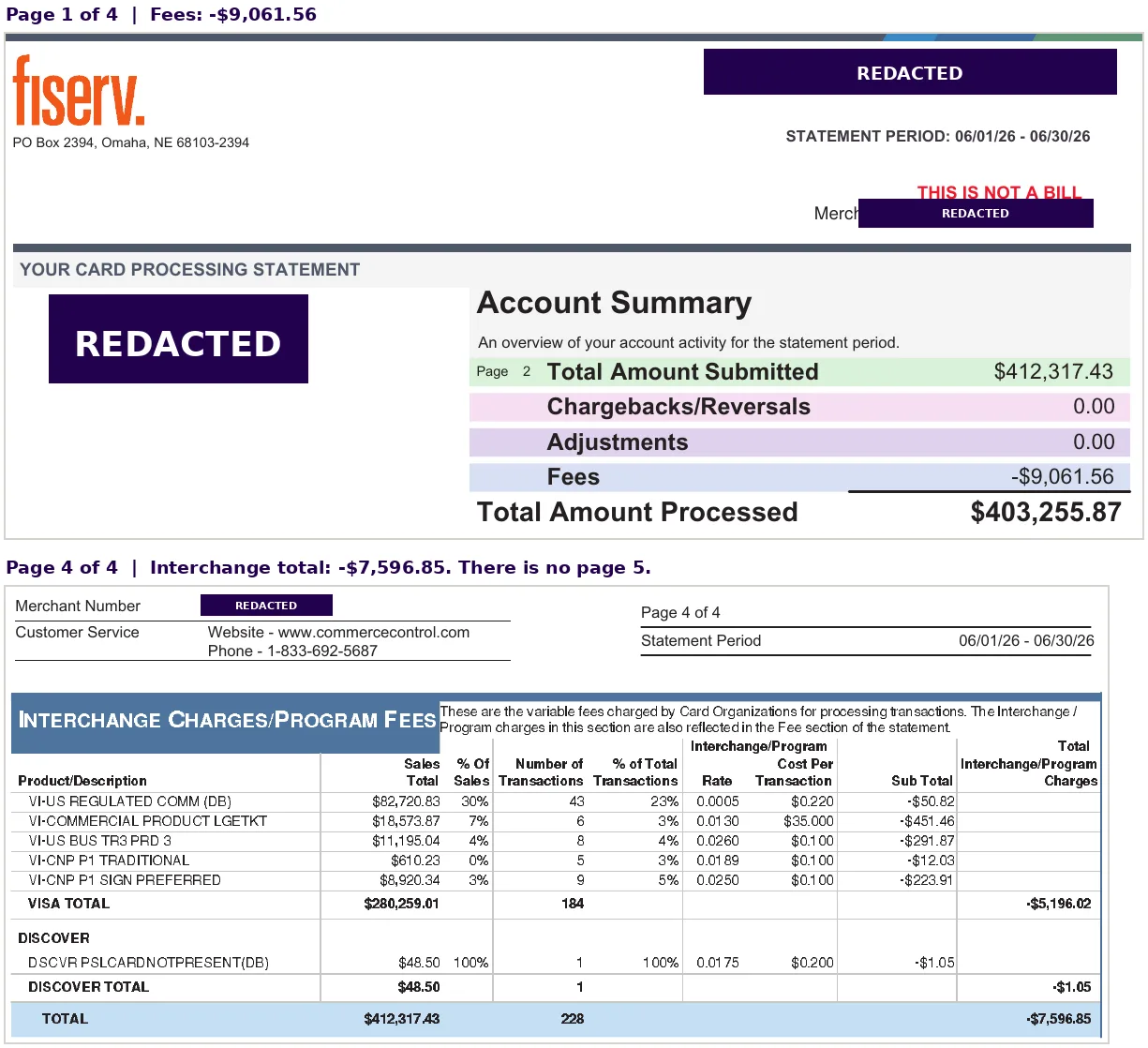Click the 'Merchant Number' label

coord(78,606)
